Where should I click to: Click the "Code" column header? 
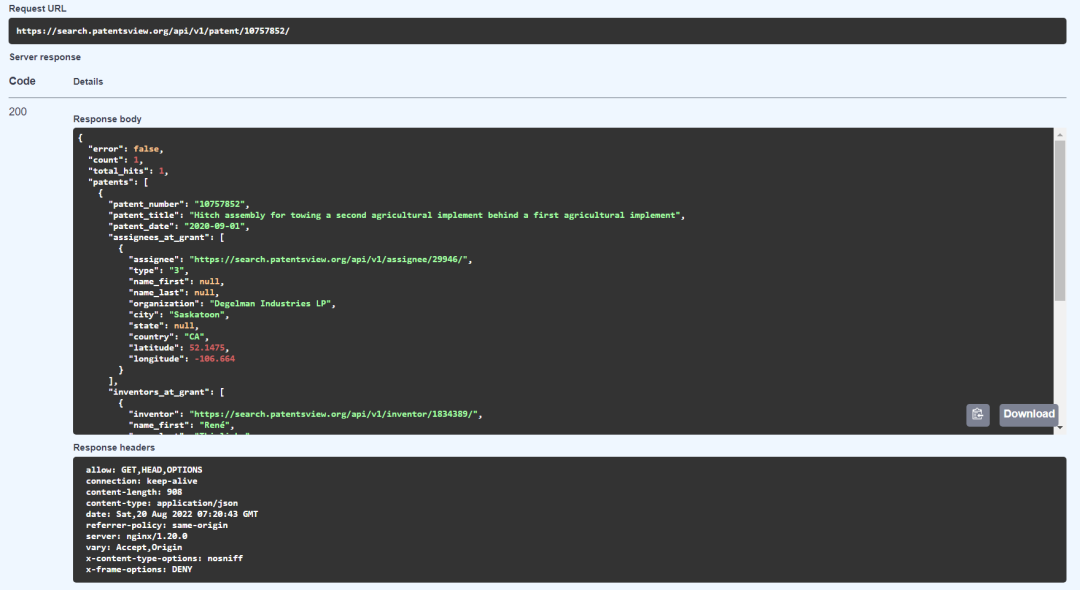pos(22,81)
